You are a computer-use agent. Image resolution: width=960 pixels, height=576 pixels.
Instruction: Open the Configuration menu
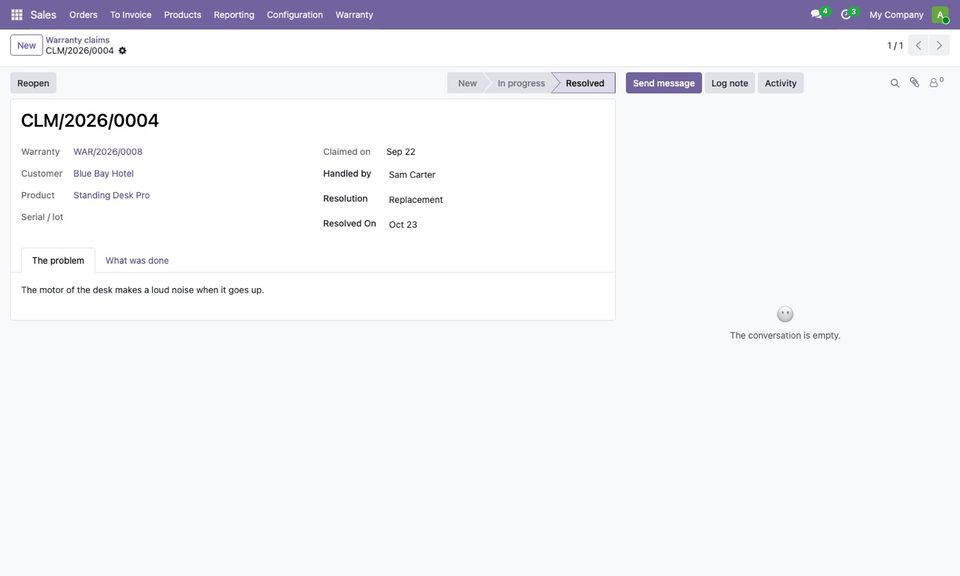coord(294,15)
